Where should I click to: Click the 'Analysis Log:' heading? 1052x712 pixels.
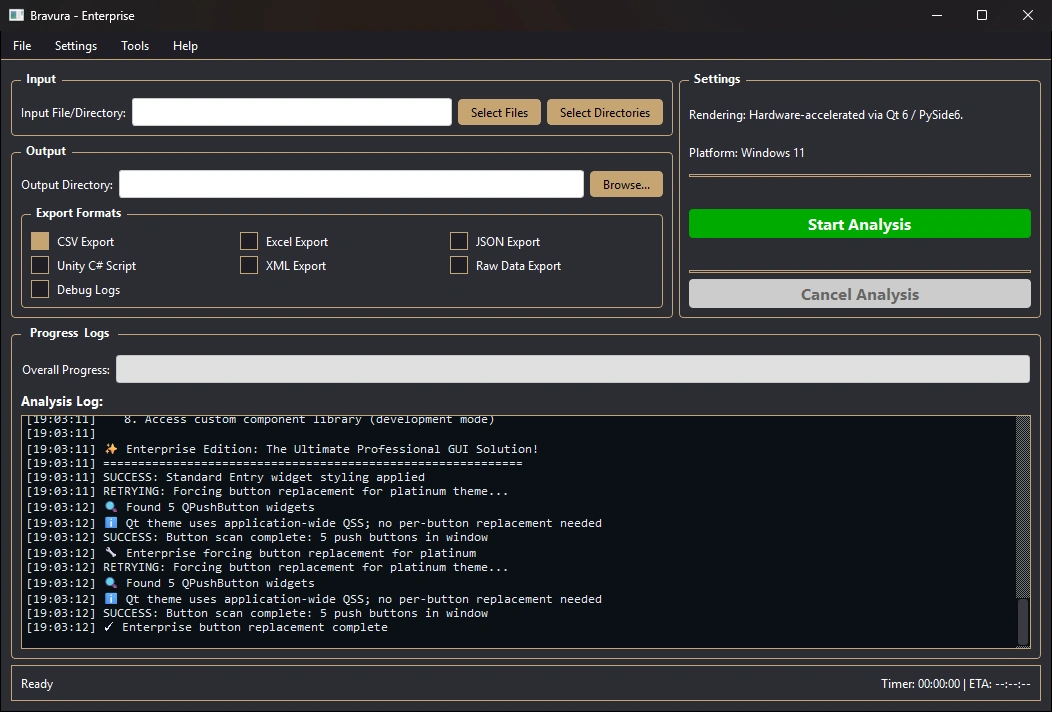point(62,401)
